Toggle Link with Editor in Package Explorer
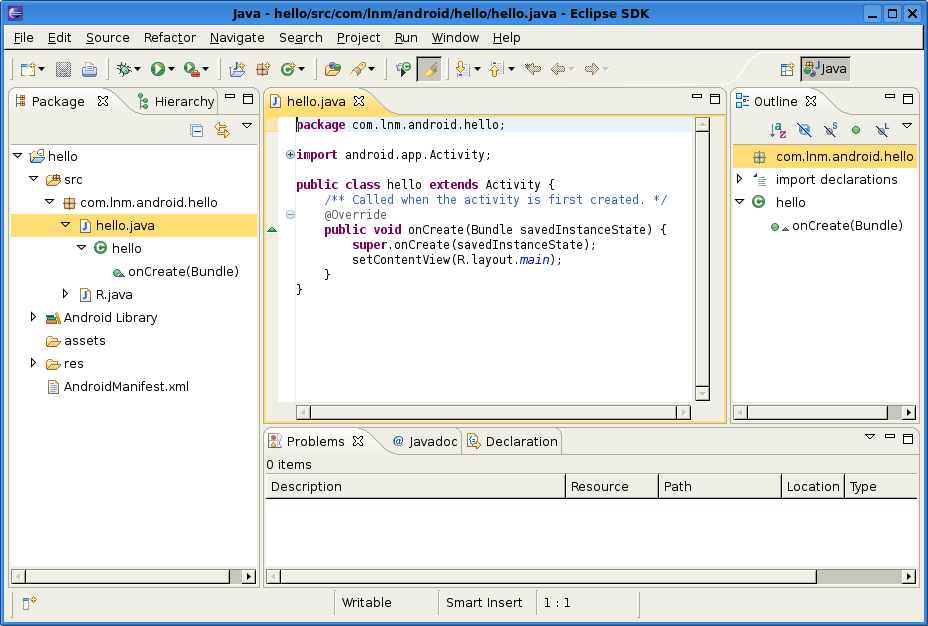Screen dimensions: 928x626 (x=222, y=130)
